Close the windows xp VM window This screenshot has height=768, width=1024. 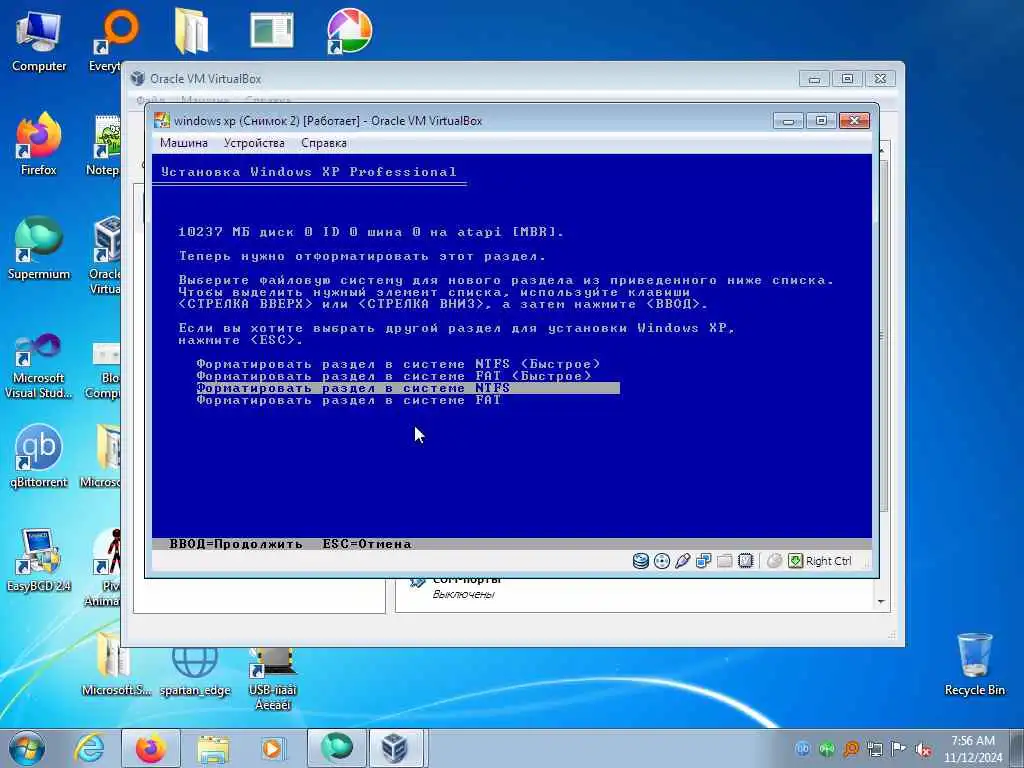[x=854, y=121]
